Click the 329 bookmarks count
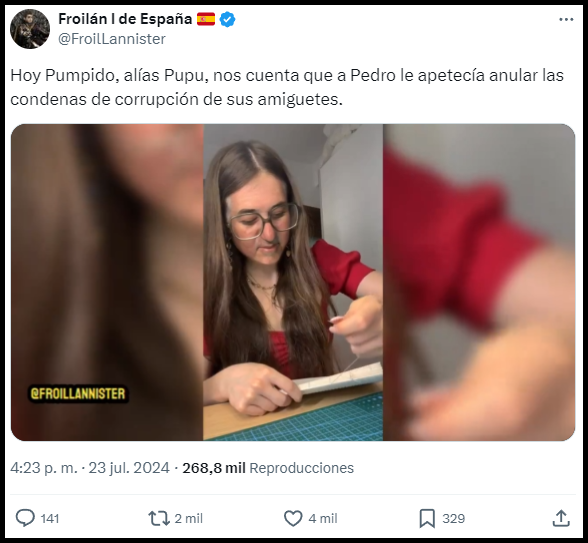The width and height of the screenshot is (588, 543). tap(453, 519)
